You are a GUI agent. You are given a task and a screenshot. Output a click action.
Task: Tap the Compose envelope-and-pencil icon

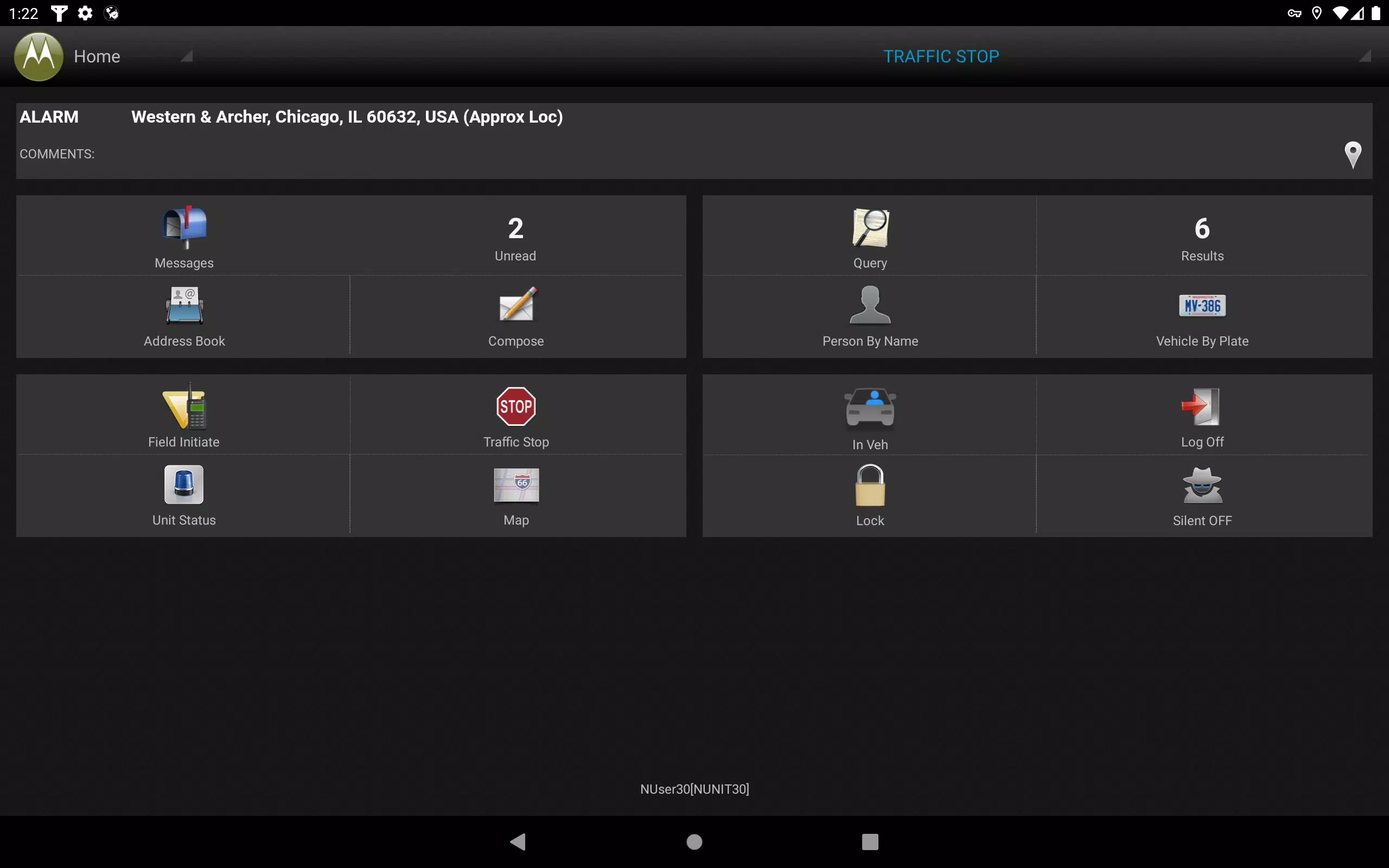point(517,304)
